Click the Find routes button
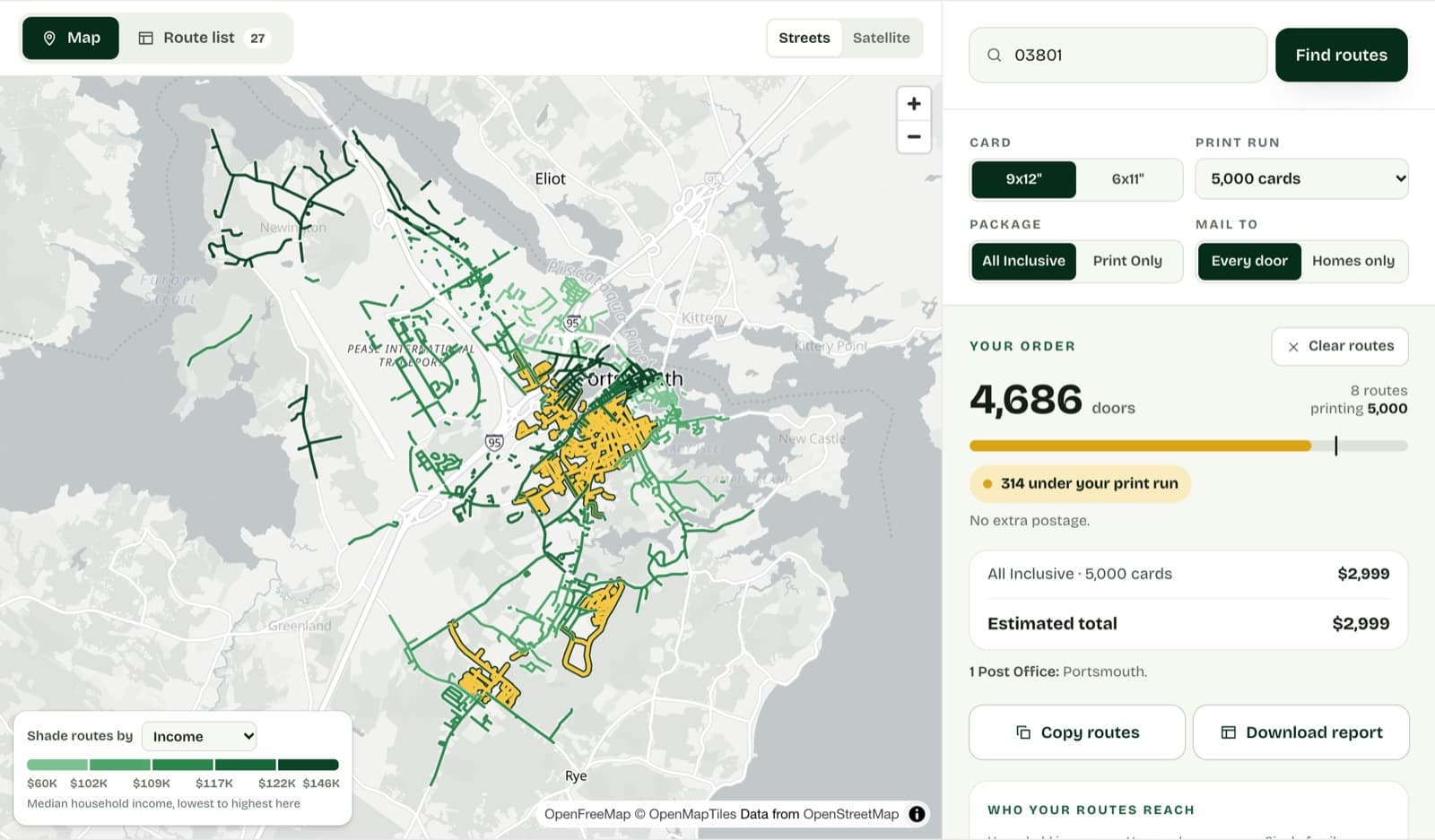 point(1341,55)
